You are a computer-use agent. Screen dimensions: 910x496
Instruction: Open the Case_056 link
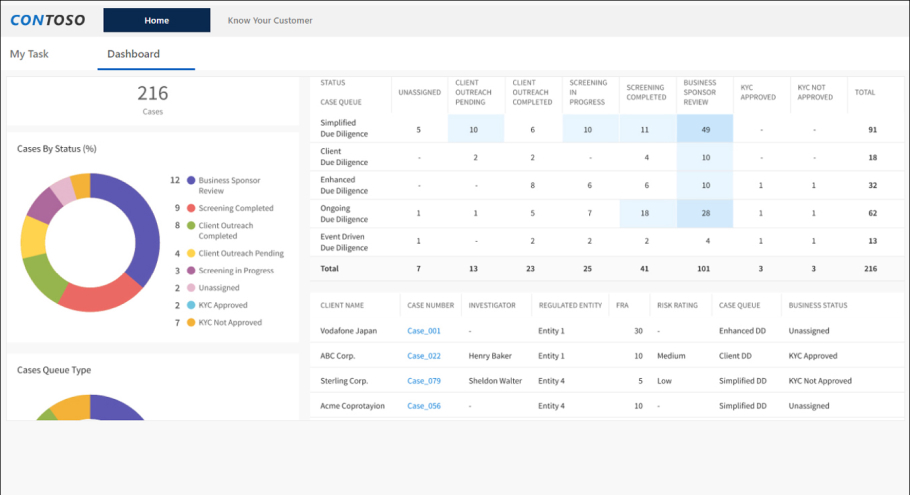(x=424, y=406)
